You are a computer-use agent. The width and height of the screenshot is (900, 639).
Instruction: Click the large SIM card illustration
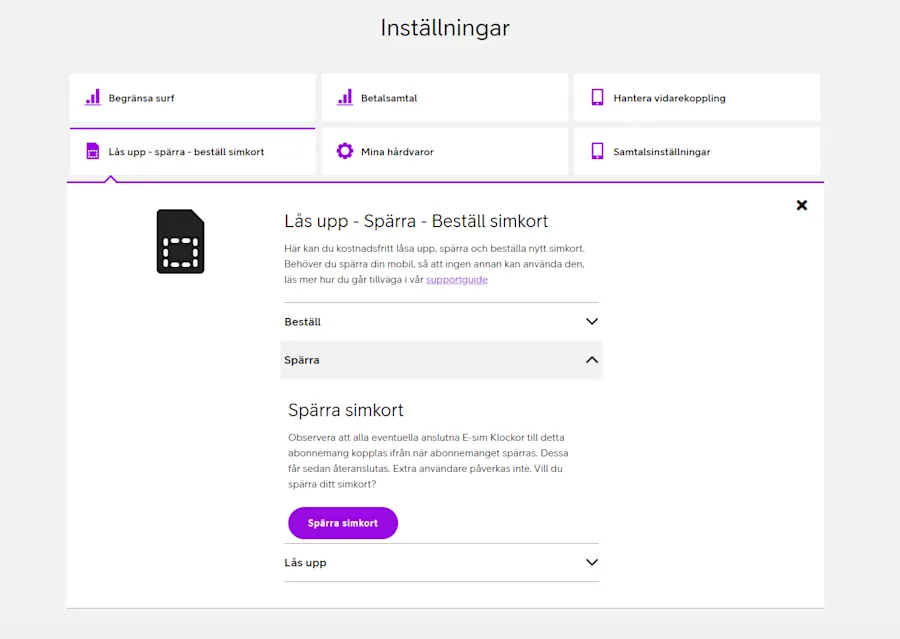(x=180, y=241)
